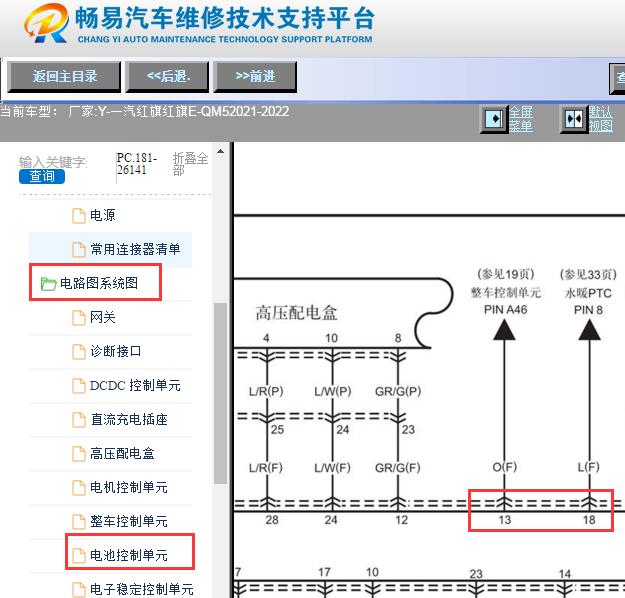The height and width of the screenshot is (598, 625).
Task: Collapse all with 折叠全部
Action: point(190,164)
